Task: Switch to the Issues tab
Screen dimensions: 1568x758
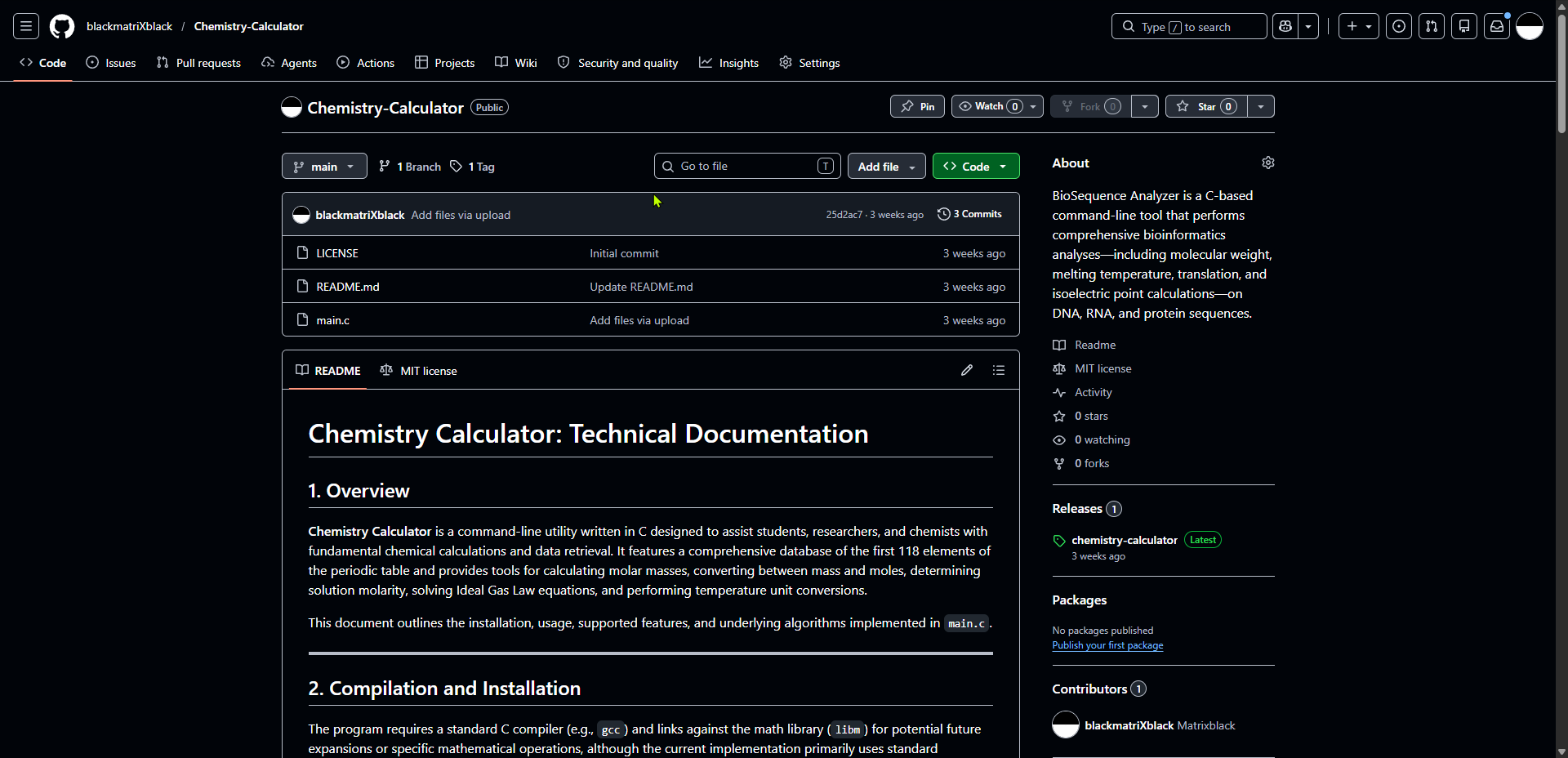Action: pos(111,63)
